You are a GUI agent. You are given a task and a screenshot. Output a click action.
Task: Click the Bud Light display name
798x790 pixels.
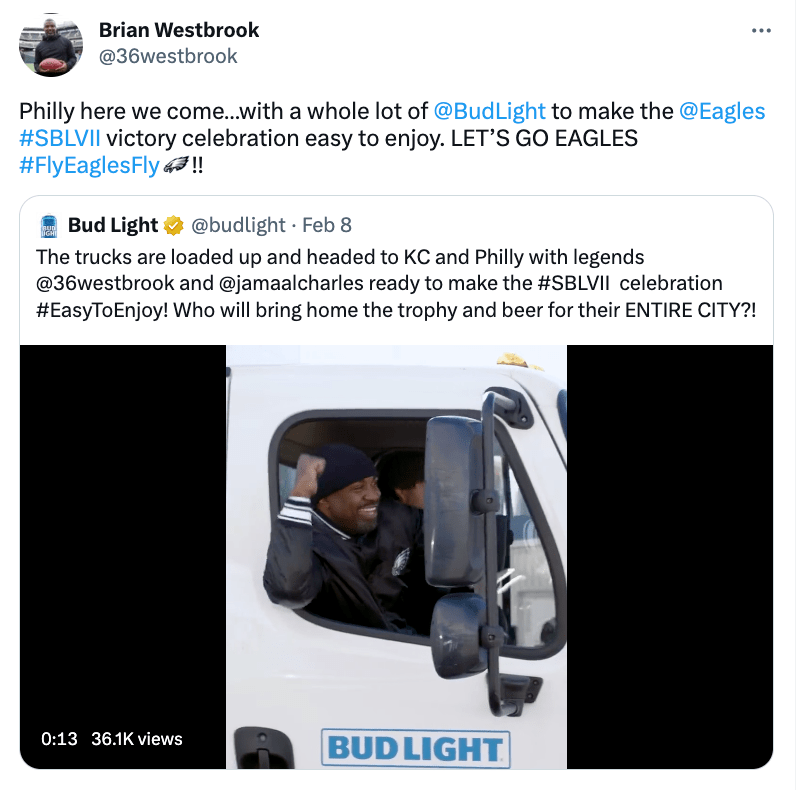(x=113, y=225)
